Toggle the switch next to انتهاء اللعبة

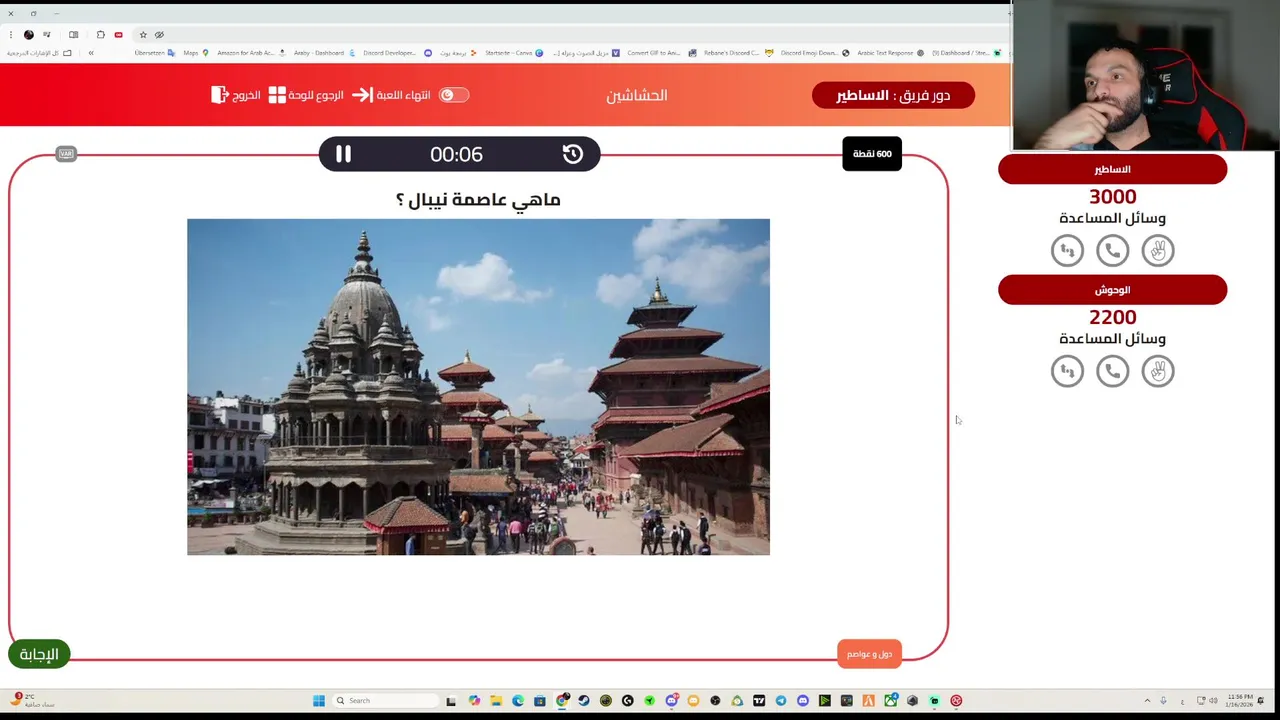(453, 95)
